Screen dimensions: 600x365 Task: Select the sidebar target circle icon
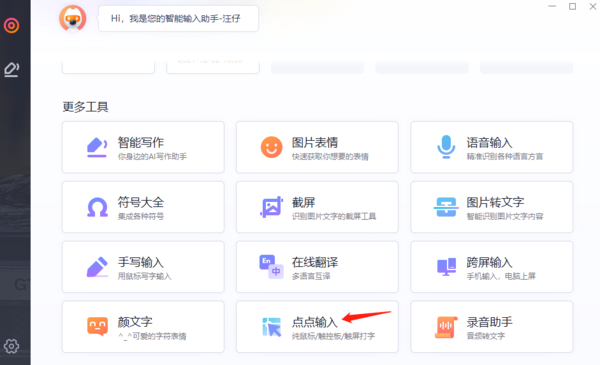11,26
